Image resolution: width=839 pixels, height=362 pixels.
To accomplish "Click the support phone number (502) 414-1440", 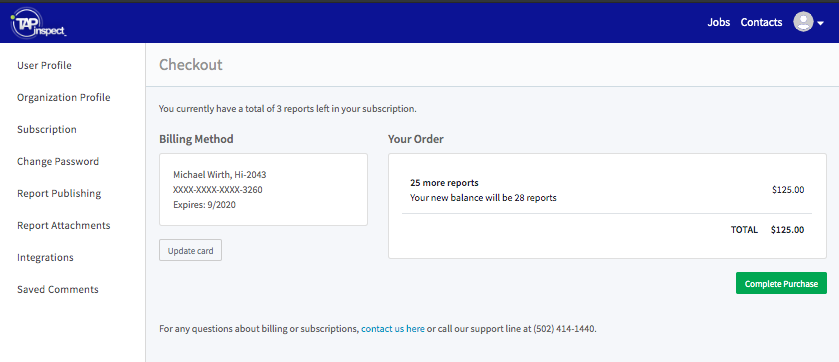I will click(x=564, y=329).
